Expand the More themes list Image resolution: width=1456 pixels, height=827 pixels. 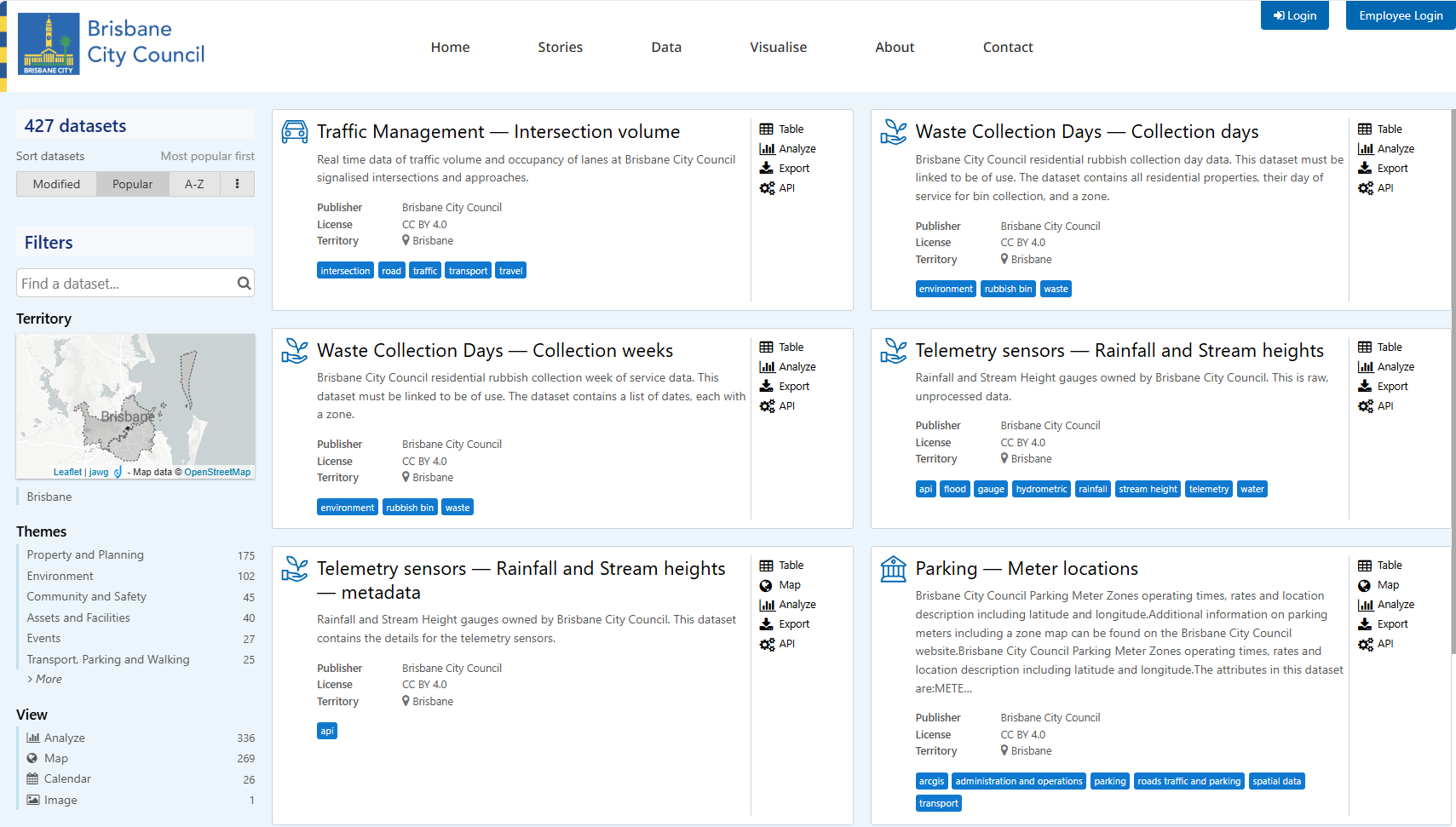47,679
